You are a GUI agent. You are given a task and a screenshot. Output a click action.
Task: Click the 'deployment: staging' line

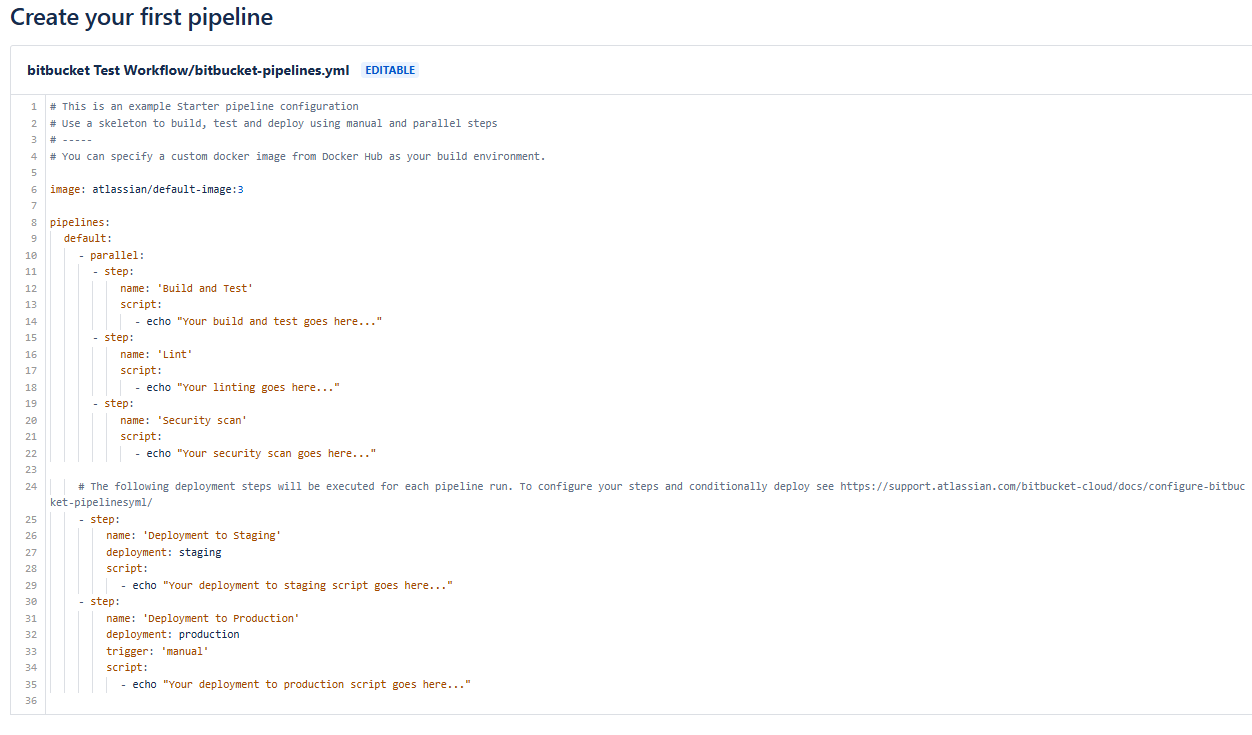[164, 552]
